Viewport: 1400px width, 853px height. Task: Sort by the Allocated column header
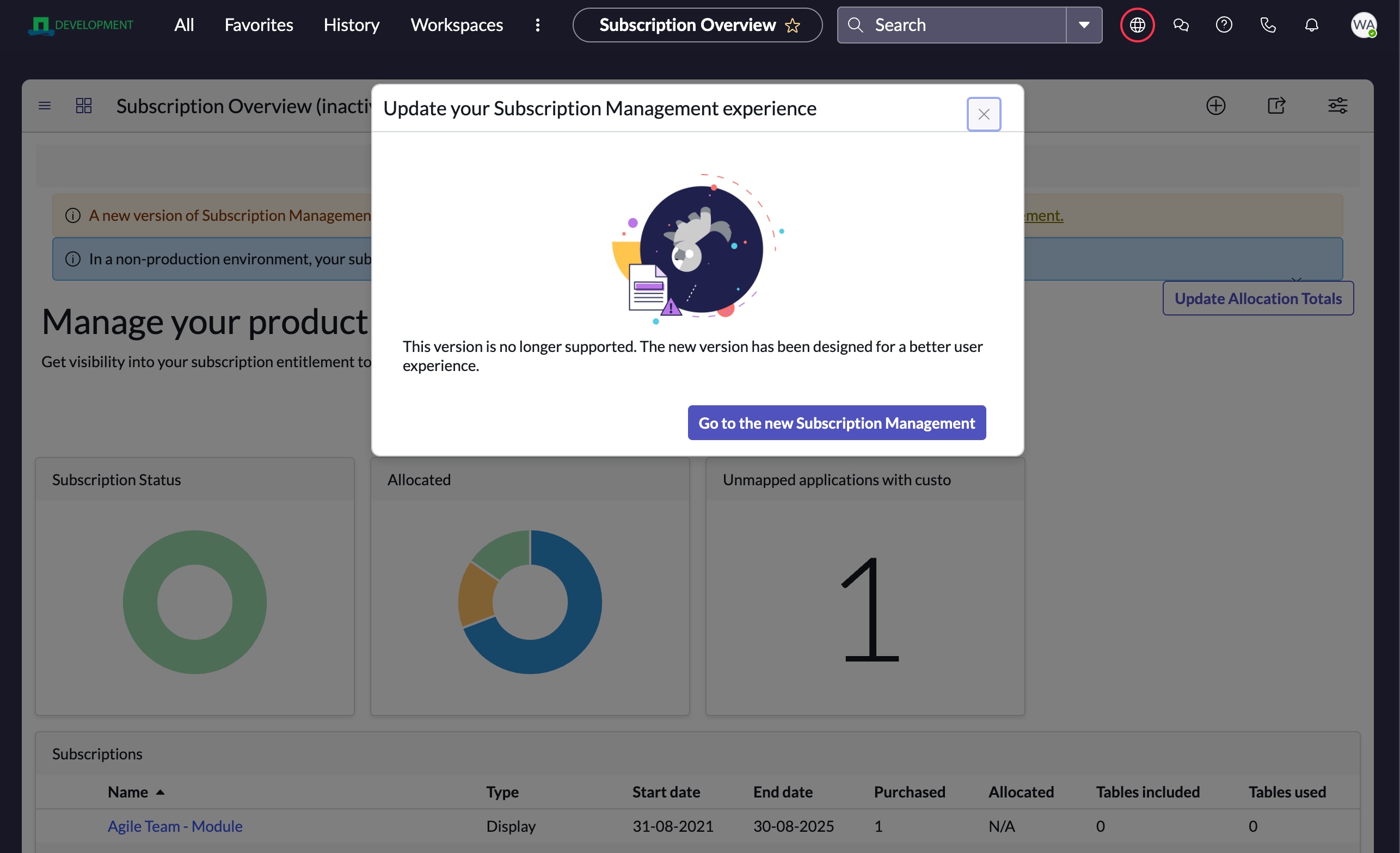[1021, 792]
